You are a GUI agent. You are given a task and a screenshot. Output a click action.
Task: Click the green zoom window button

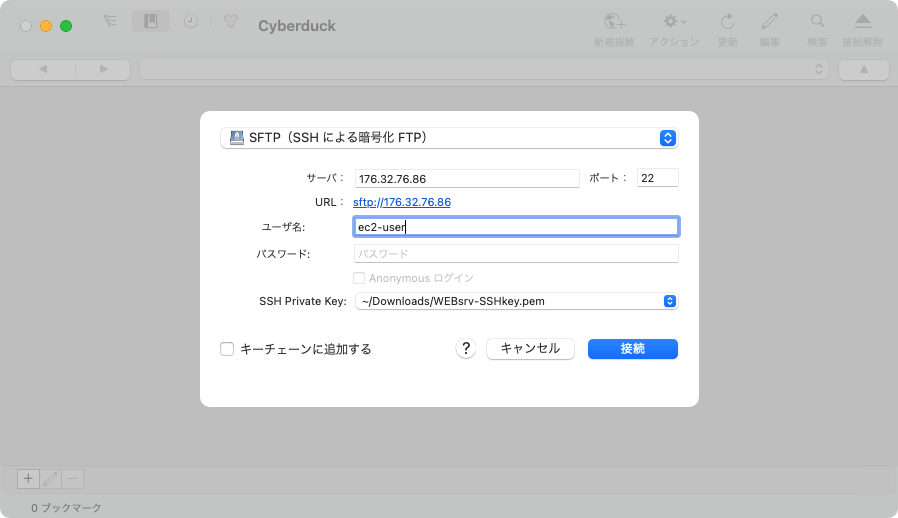[66, 26]
